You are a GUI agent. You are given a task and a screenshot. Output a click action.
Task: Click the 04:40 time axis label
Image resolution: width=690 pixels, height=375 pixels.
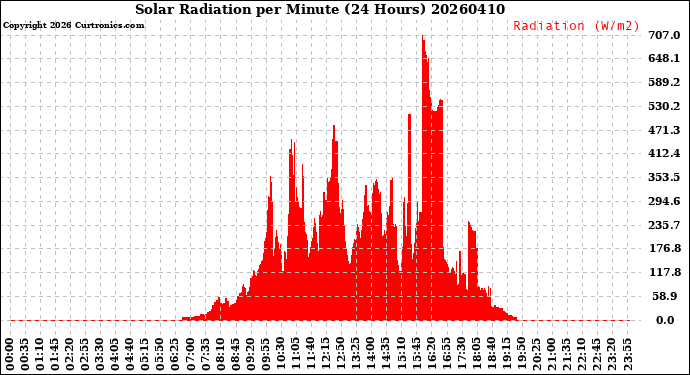point(130,355)
